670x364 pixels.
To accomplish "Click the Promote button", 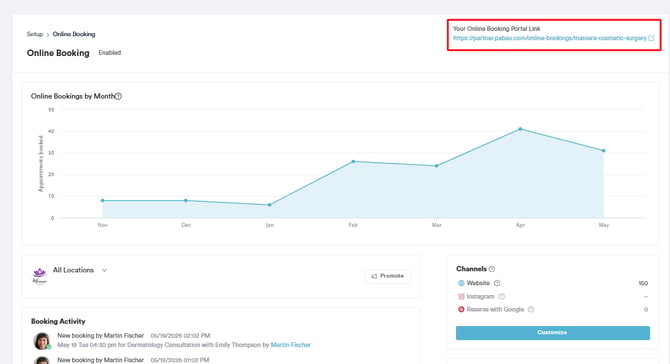I will [388, 276].
